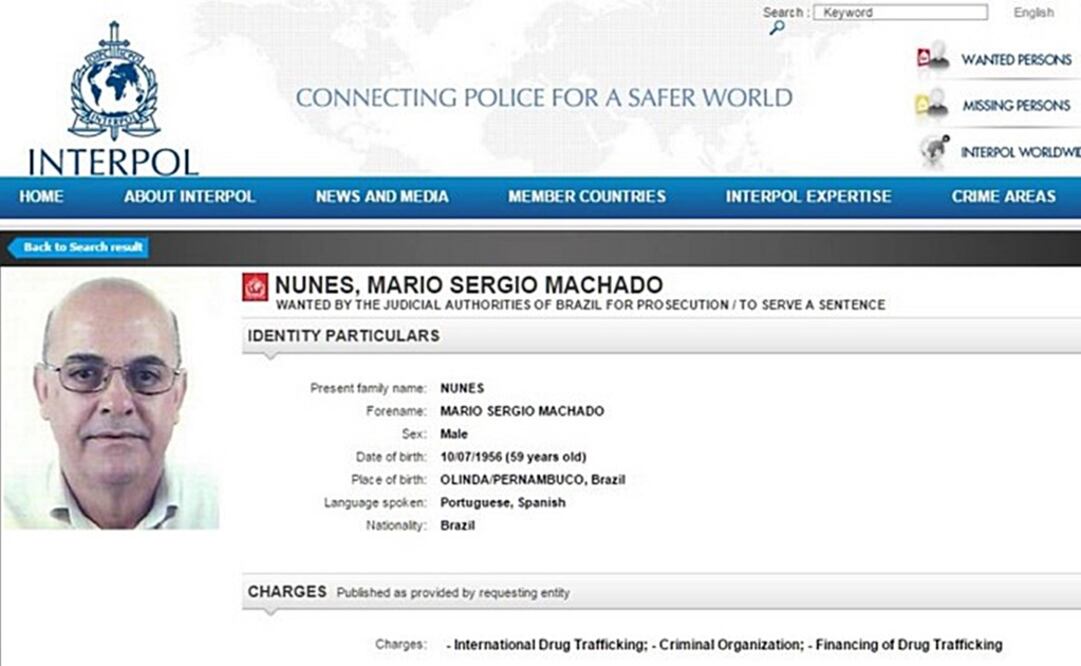Click the Interpol Worldwide globe icon
The height and width of the screenshot is (666, 1081).
(934, 151)
